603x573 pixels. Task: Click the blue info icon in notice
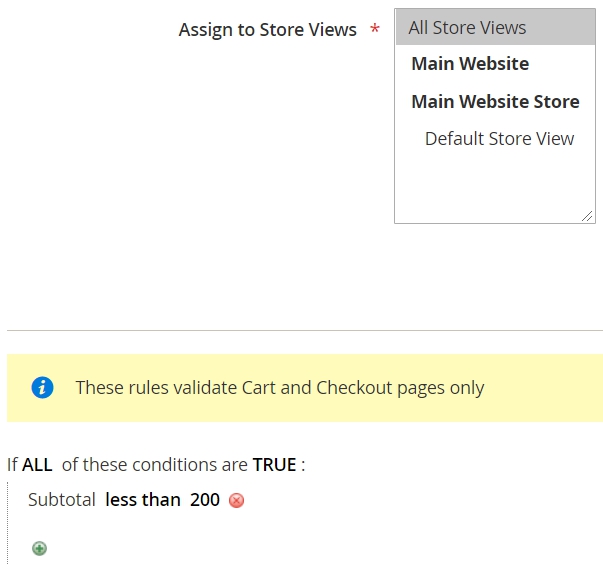point(42,387)
